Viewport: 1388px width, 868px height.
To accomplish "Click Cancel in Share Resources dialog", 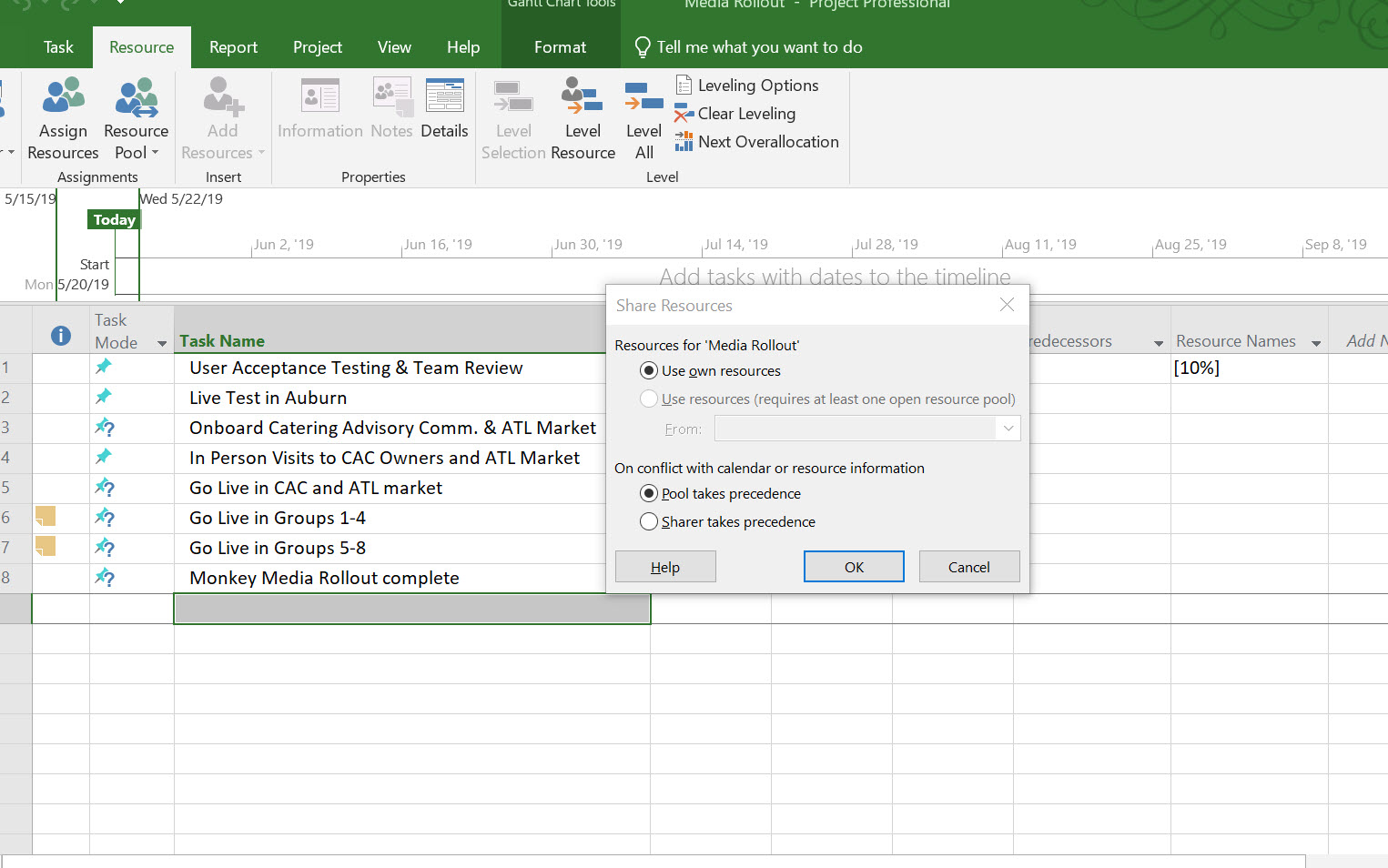I will (x=968, y=567).
